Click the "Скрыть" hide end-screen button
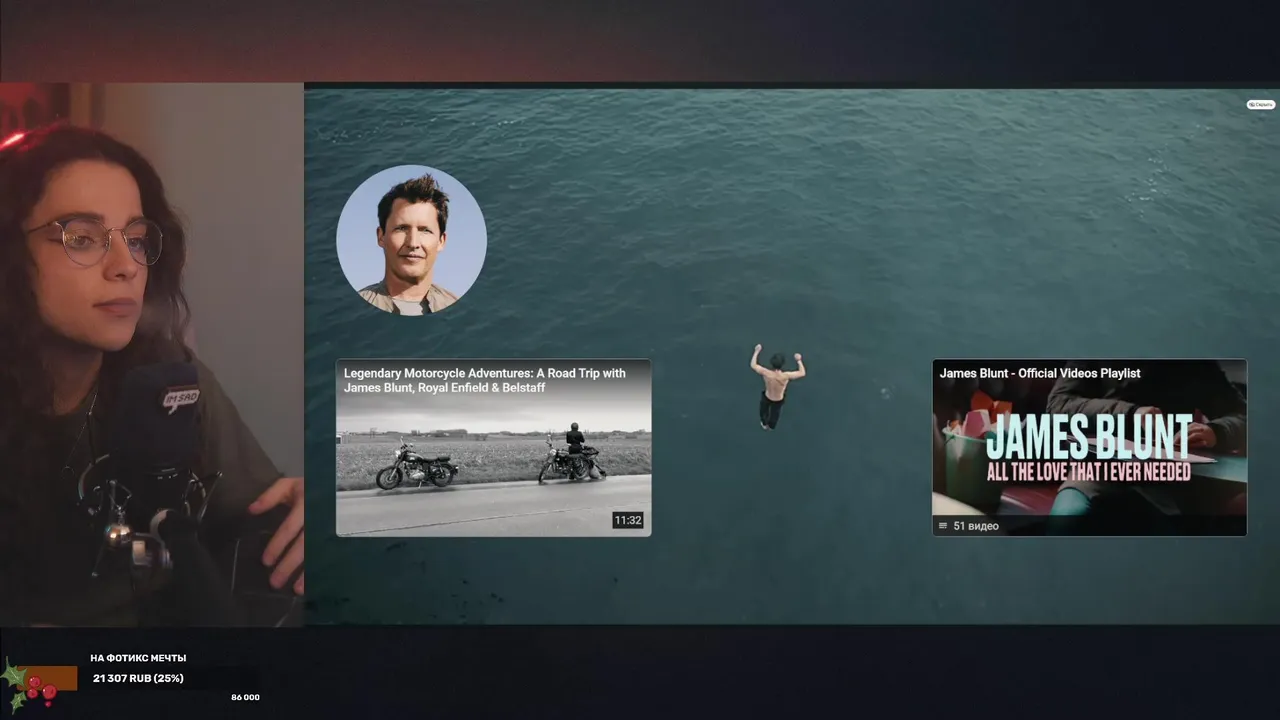Screen dimensions: 1280x720 1260,104
